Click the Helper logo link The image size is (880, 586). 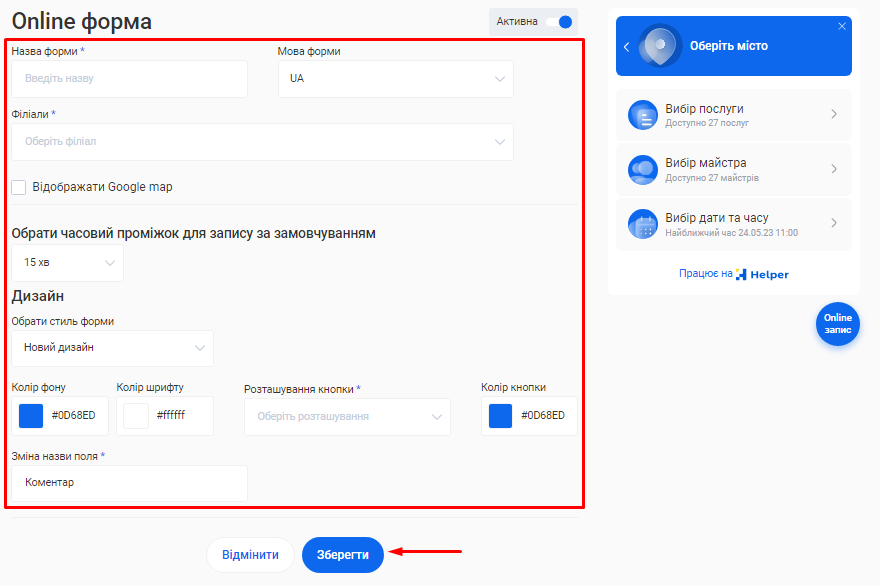tap(762, 274)
